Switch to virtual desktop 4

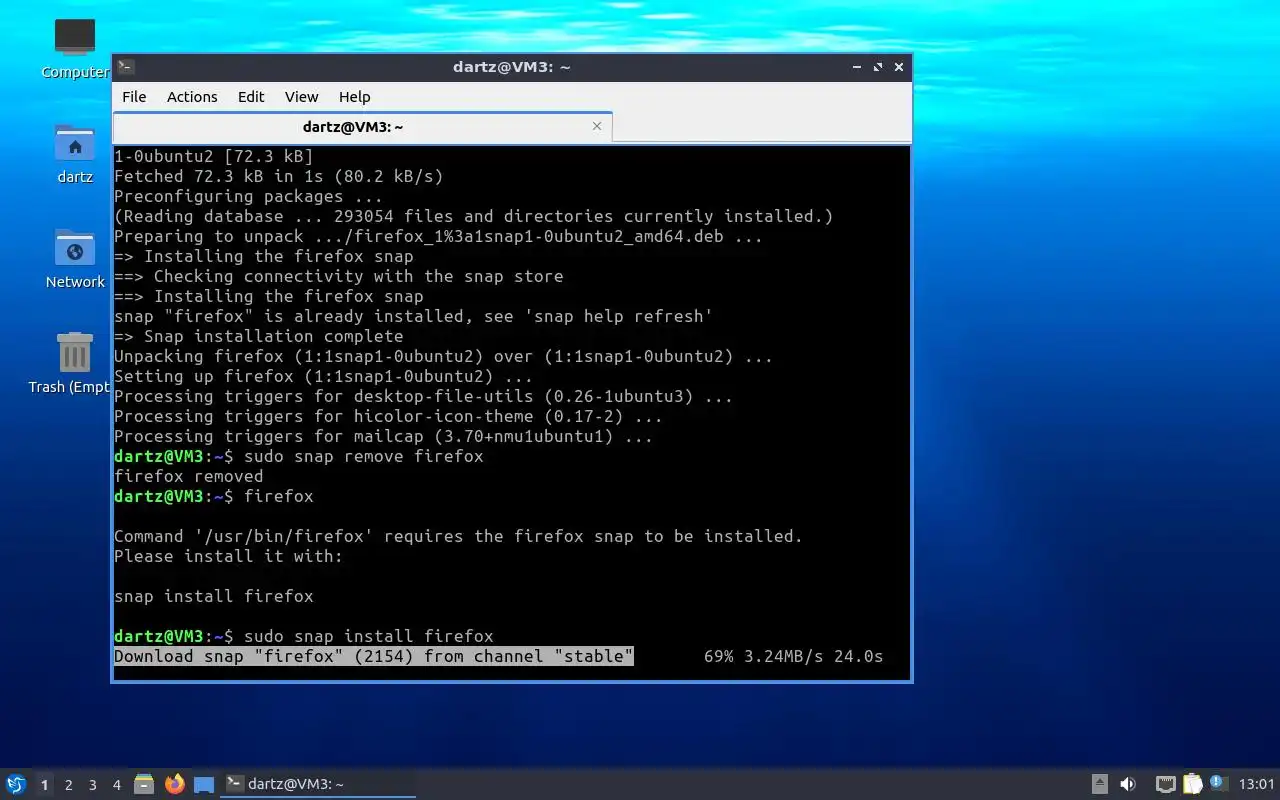pyautogui.click(x=116, y=785)
